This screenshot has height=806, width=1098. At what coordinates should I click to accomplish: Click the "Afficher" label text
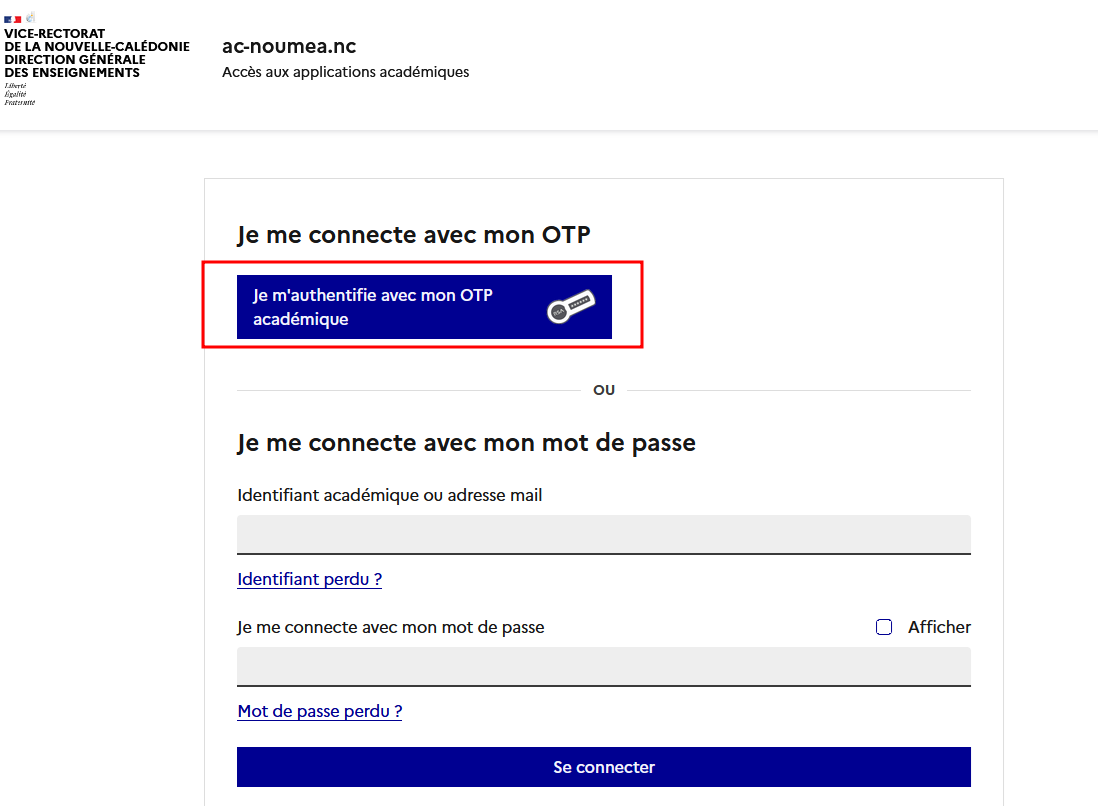939,628
